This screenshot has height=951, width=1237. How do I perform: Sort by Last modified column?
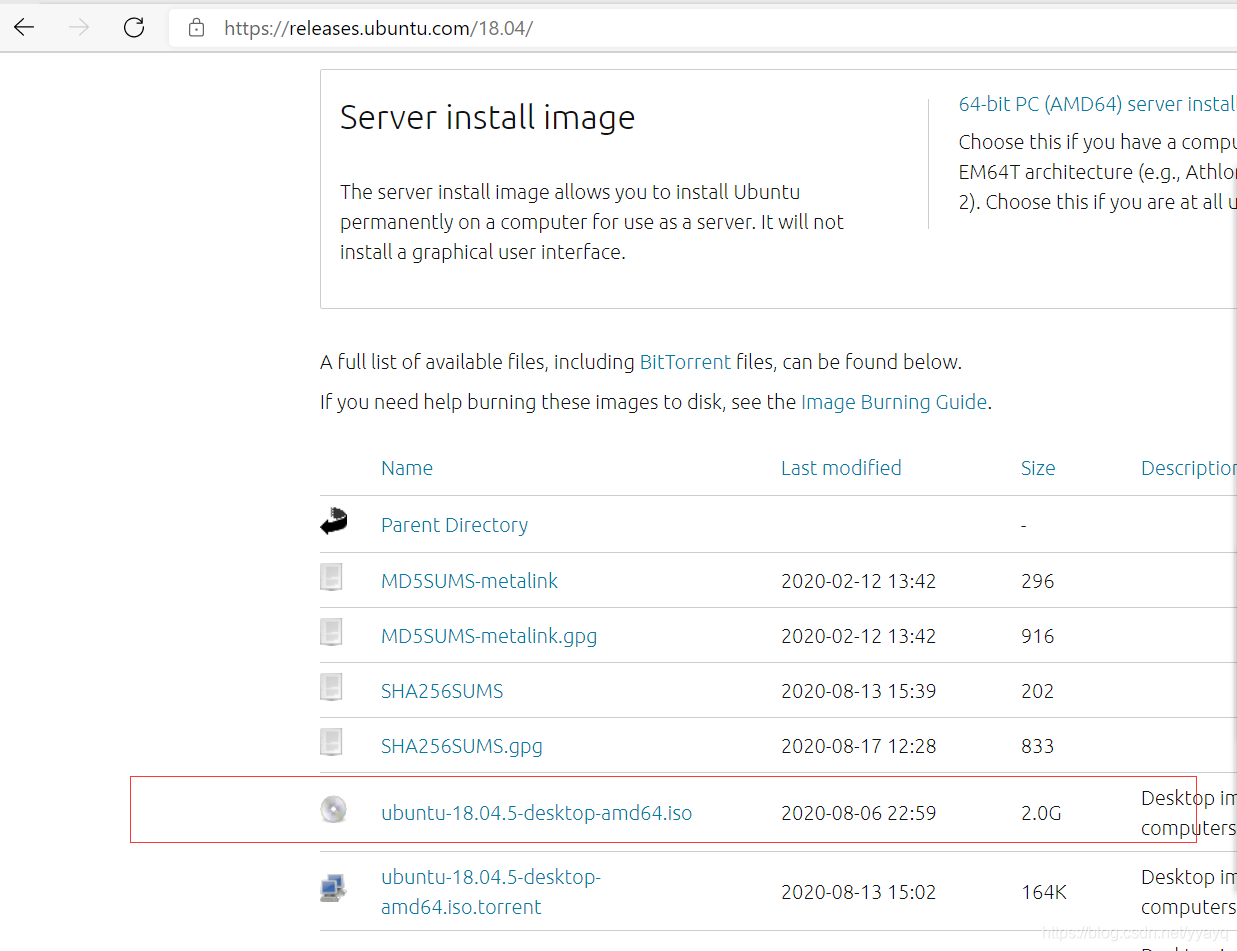tap(841, 468)
